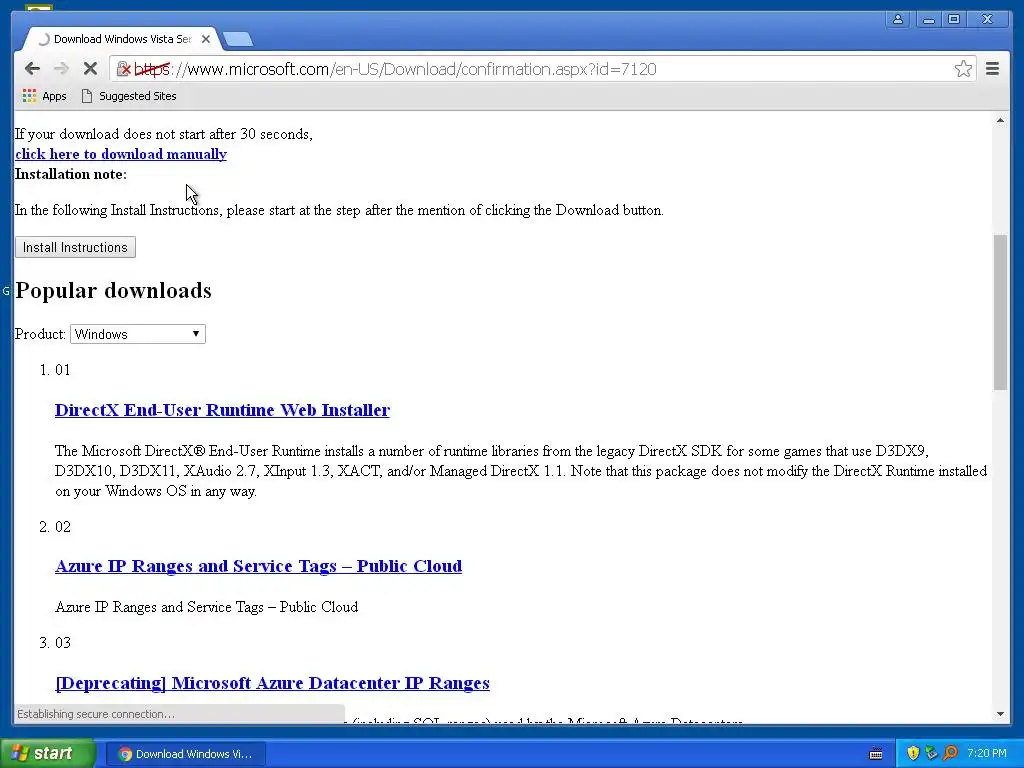Click the Installation note text
The height and width of the screenshot is (768, 1024).
point(71,174)
